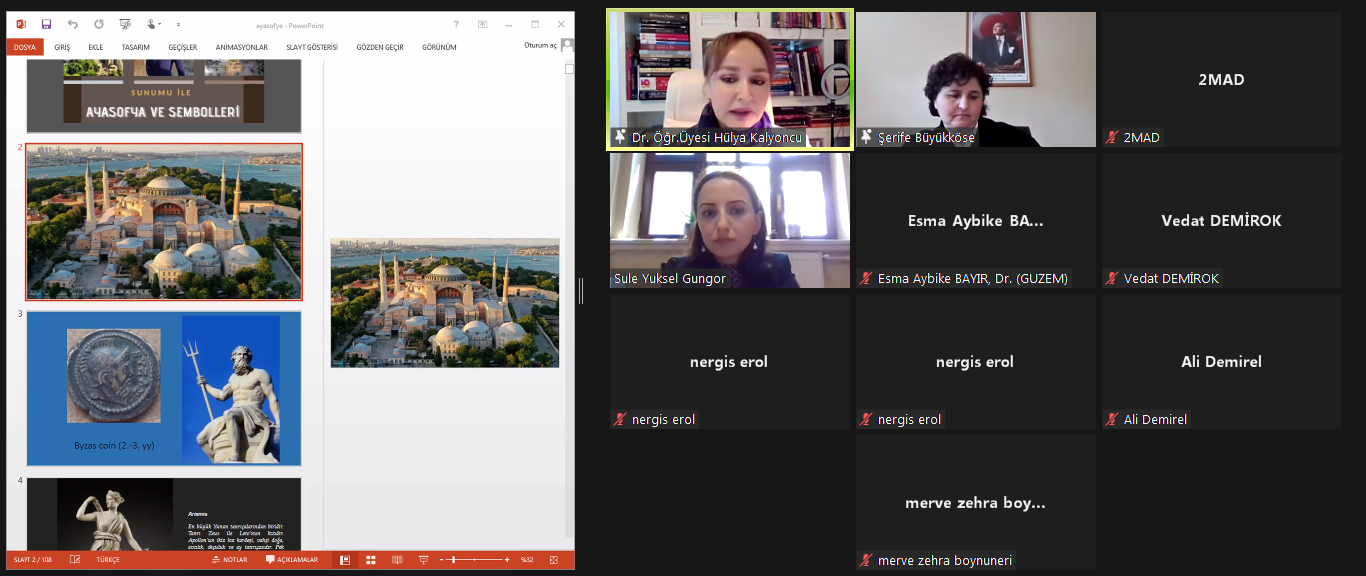
Task: Click the spell check icon in status bar
Action: (x=75, y=560)
